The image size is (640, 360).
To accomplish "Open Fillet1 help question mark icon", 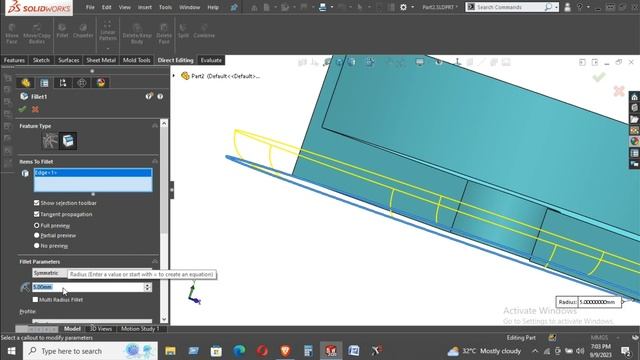I will [x=160, y=96].
